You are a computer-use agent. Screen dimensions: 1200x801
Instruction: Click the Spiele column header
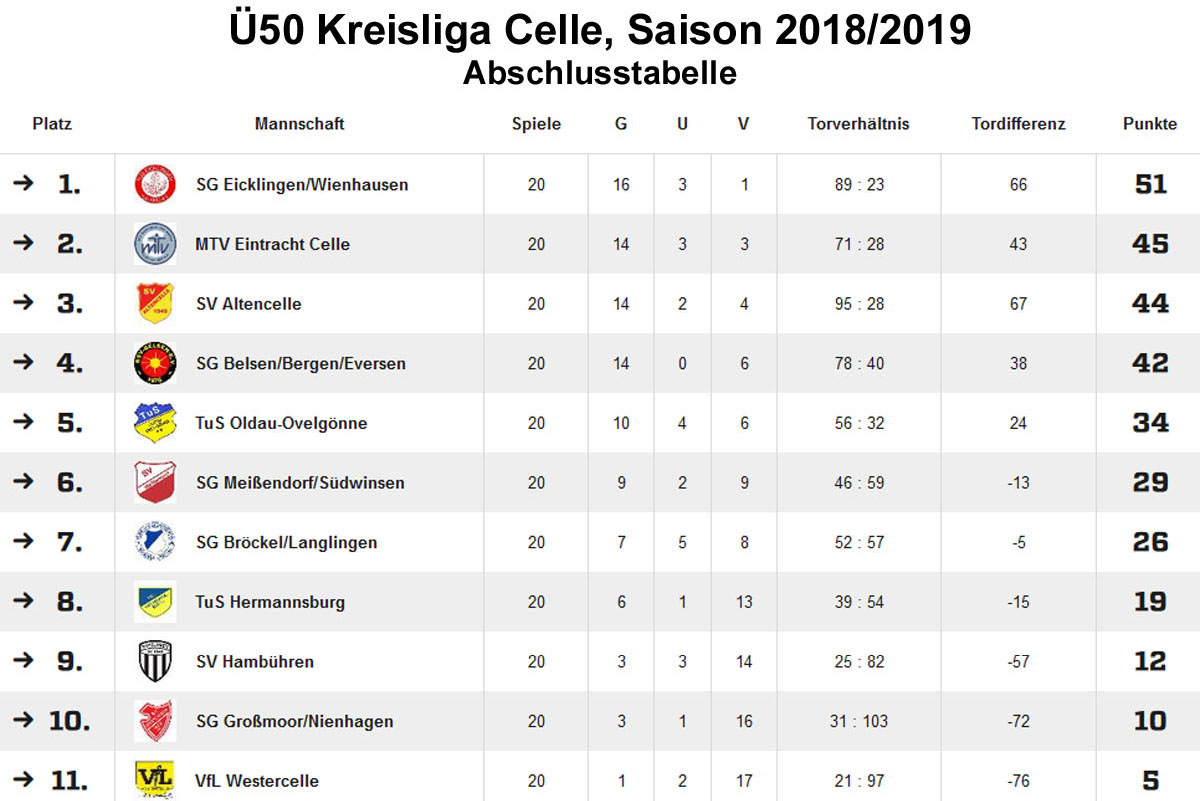pos(536,124)
